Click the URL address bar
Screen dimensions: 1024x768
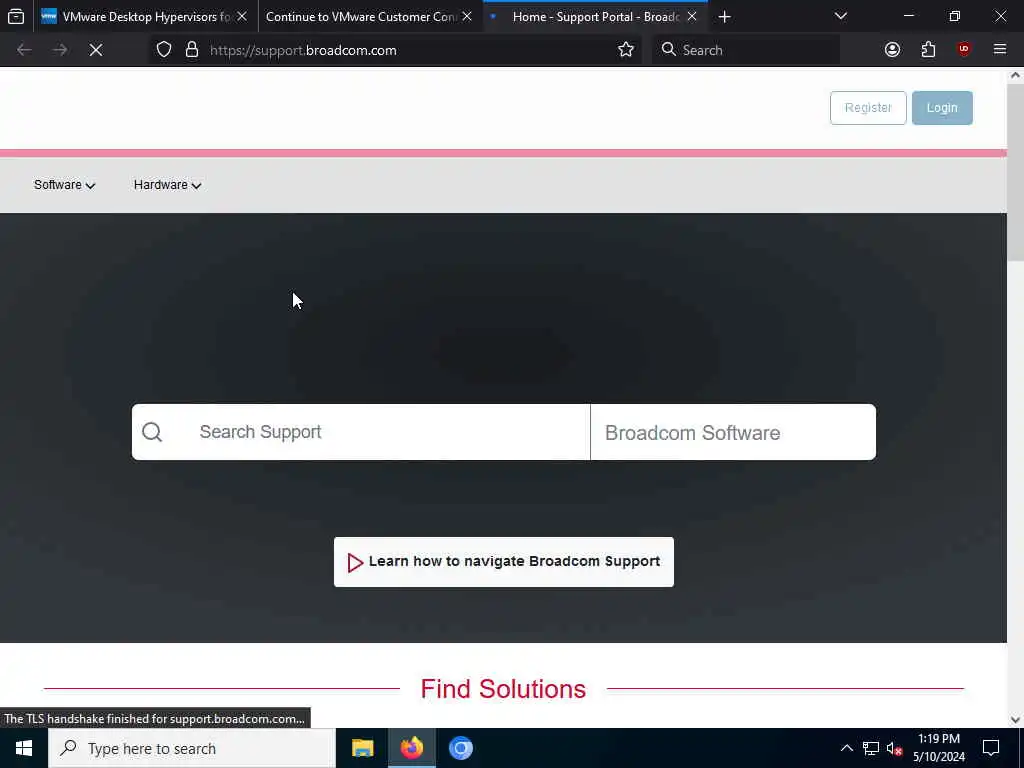[398, 50]
